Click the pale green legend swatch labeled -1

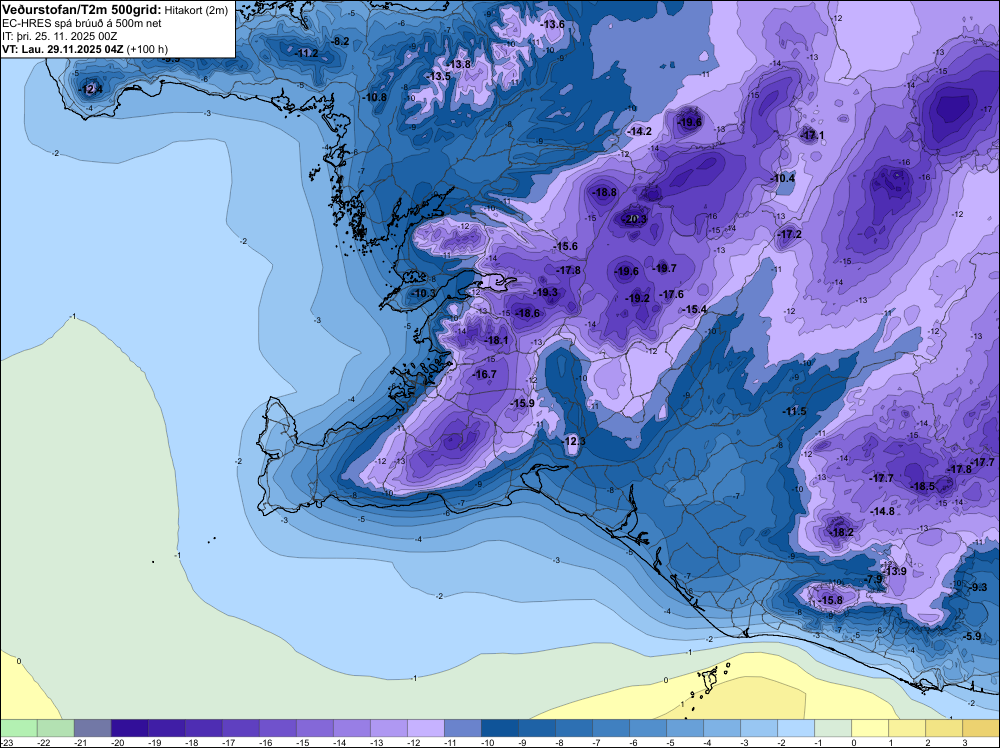pyautogui.click(x=832, y=728)
